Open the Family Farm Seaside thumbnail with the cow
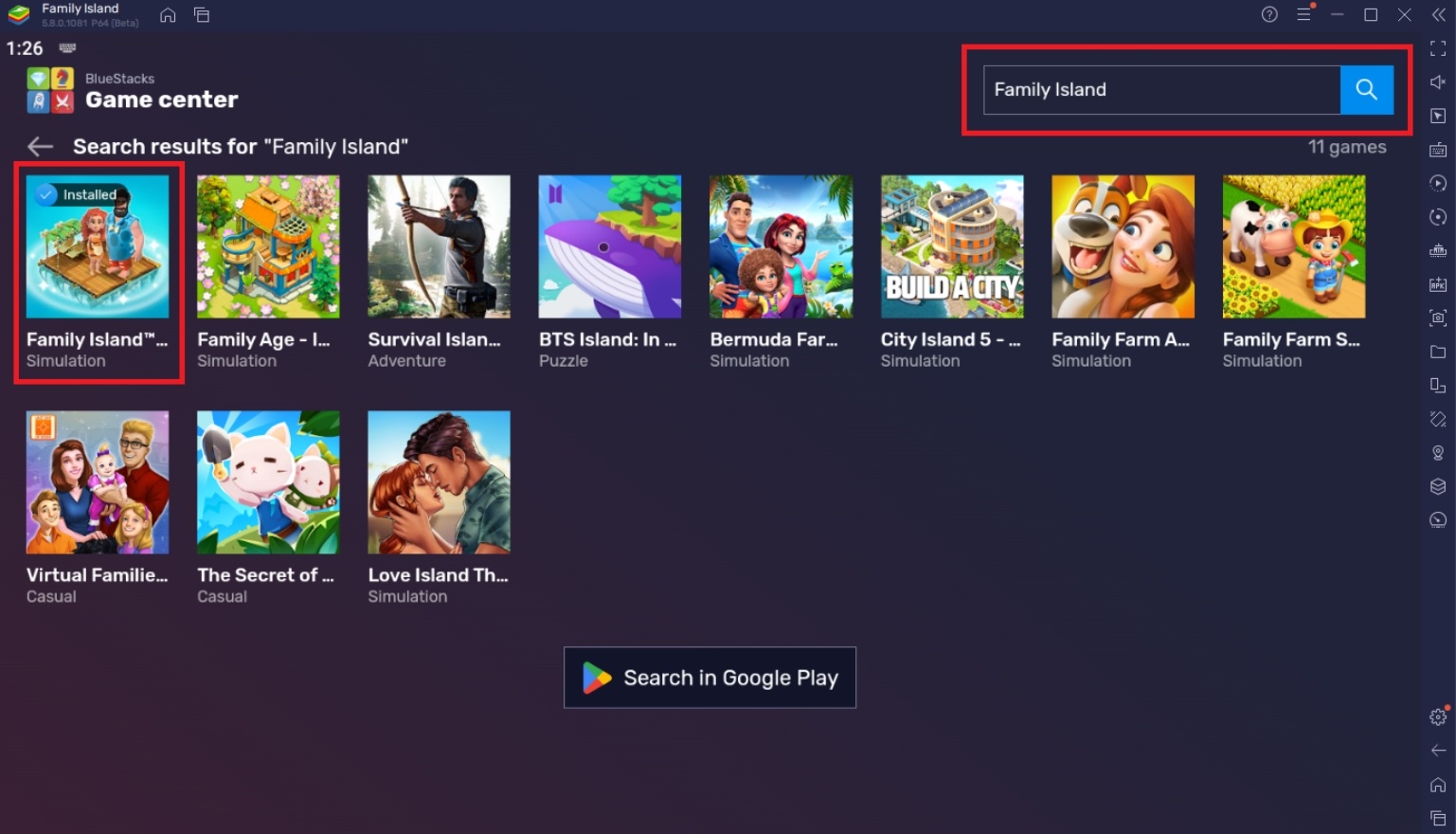This screenshot has width=1456, height=834. click(1294, 246)
